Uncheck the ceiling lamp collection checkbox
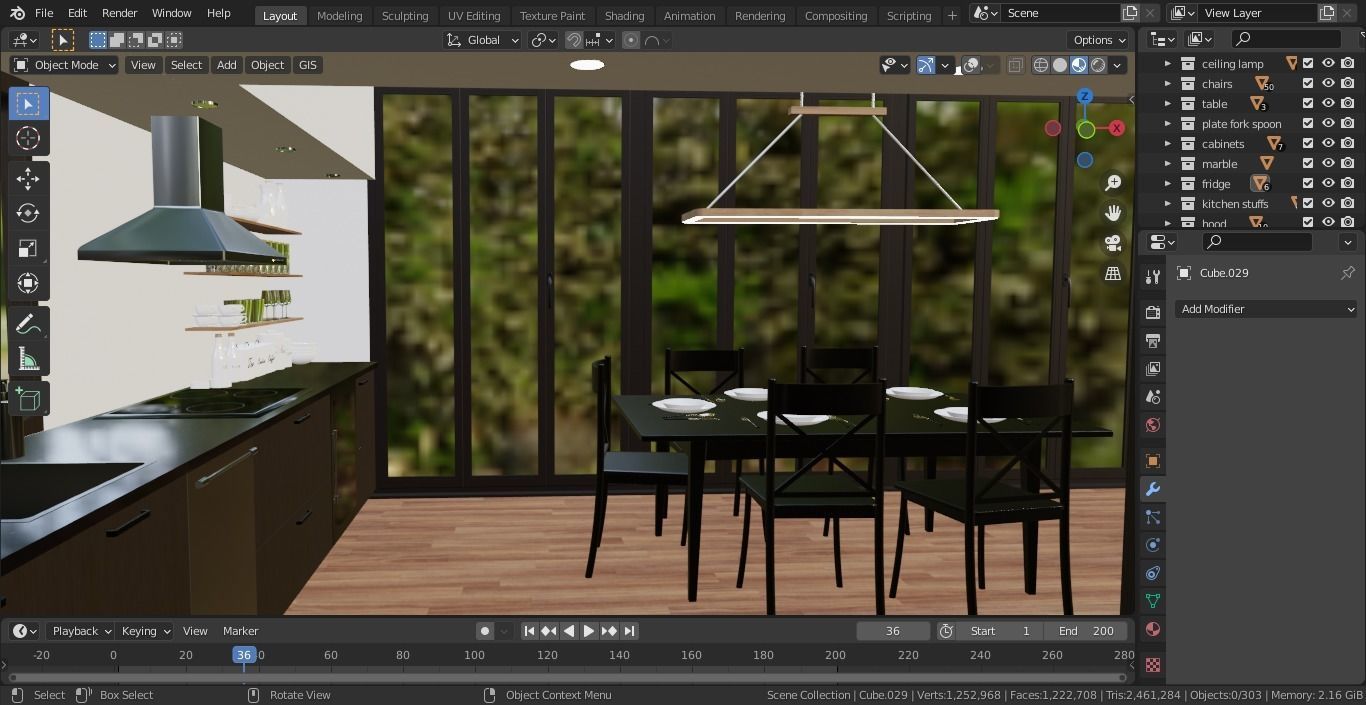The width and height of the screenshot is (1366, 705). (x=1308, y=63)
